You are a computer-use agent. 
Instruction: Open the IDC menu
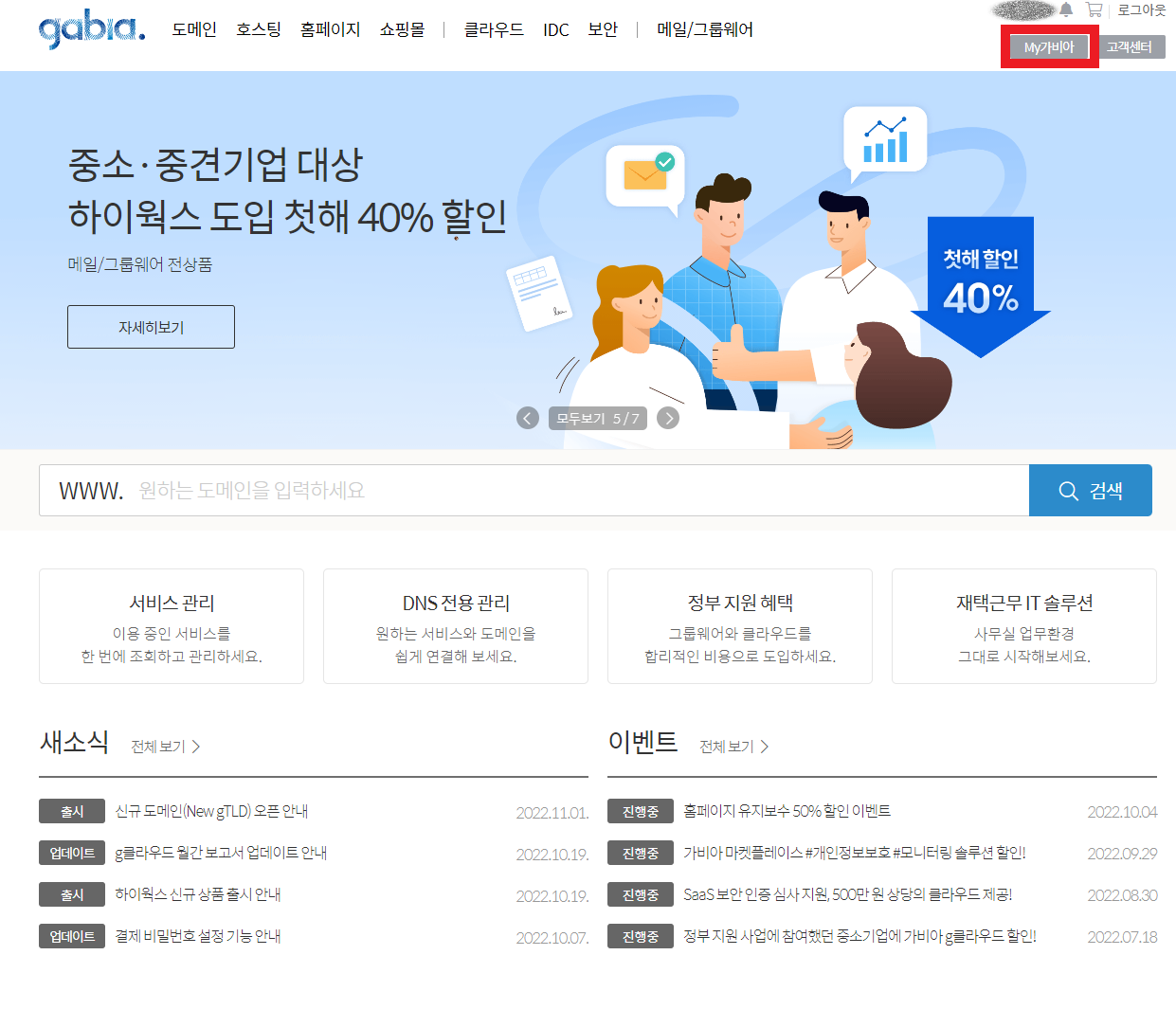(556, 30)
